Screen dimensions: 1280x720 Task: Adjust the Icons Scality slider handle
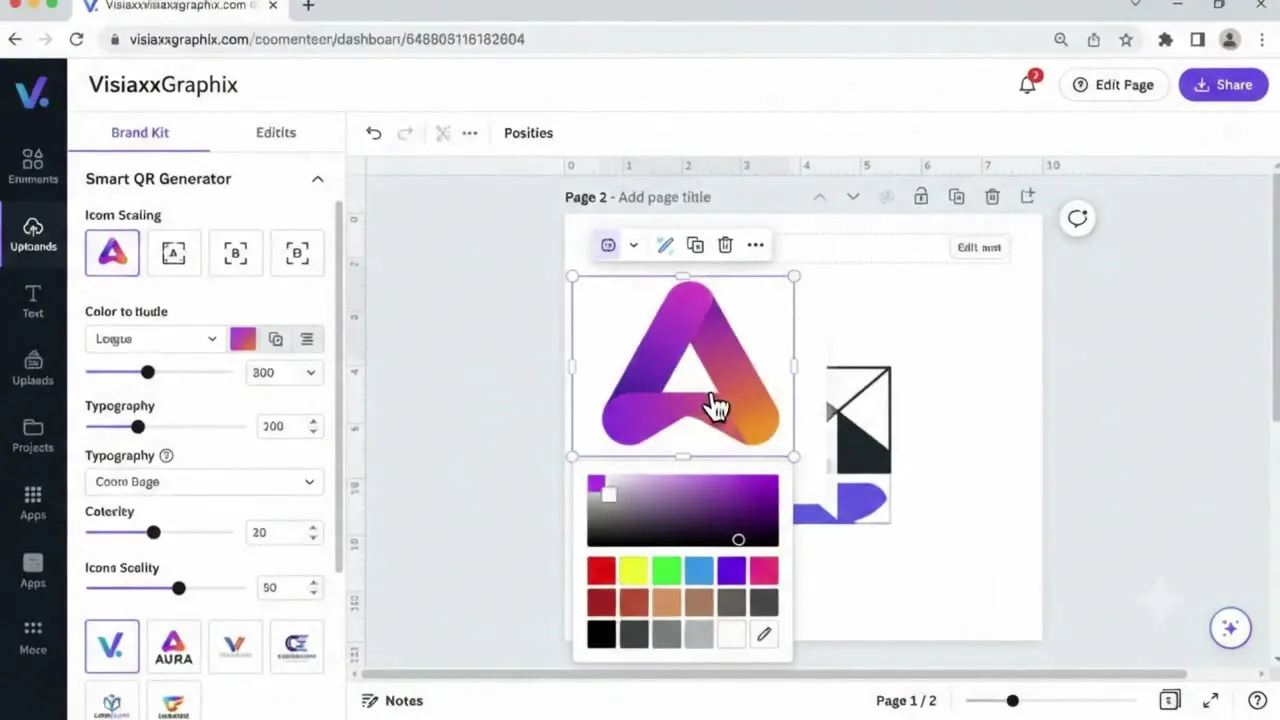point(178,588)
